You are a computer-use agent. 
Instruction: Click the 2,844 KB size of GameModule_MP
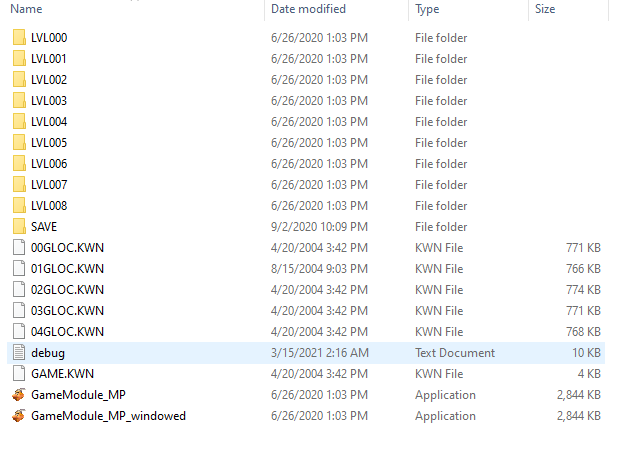point(579,395)
